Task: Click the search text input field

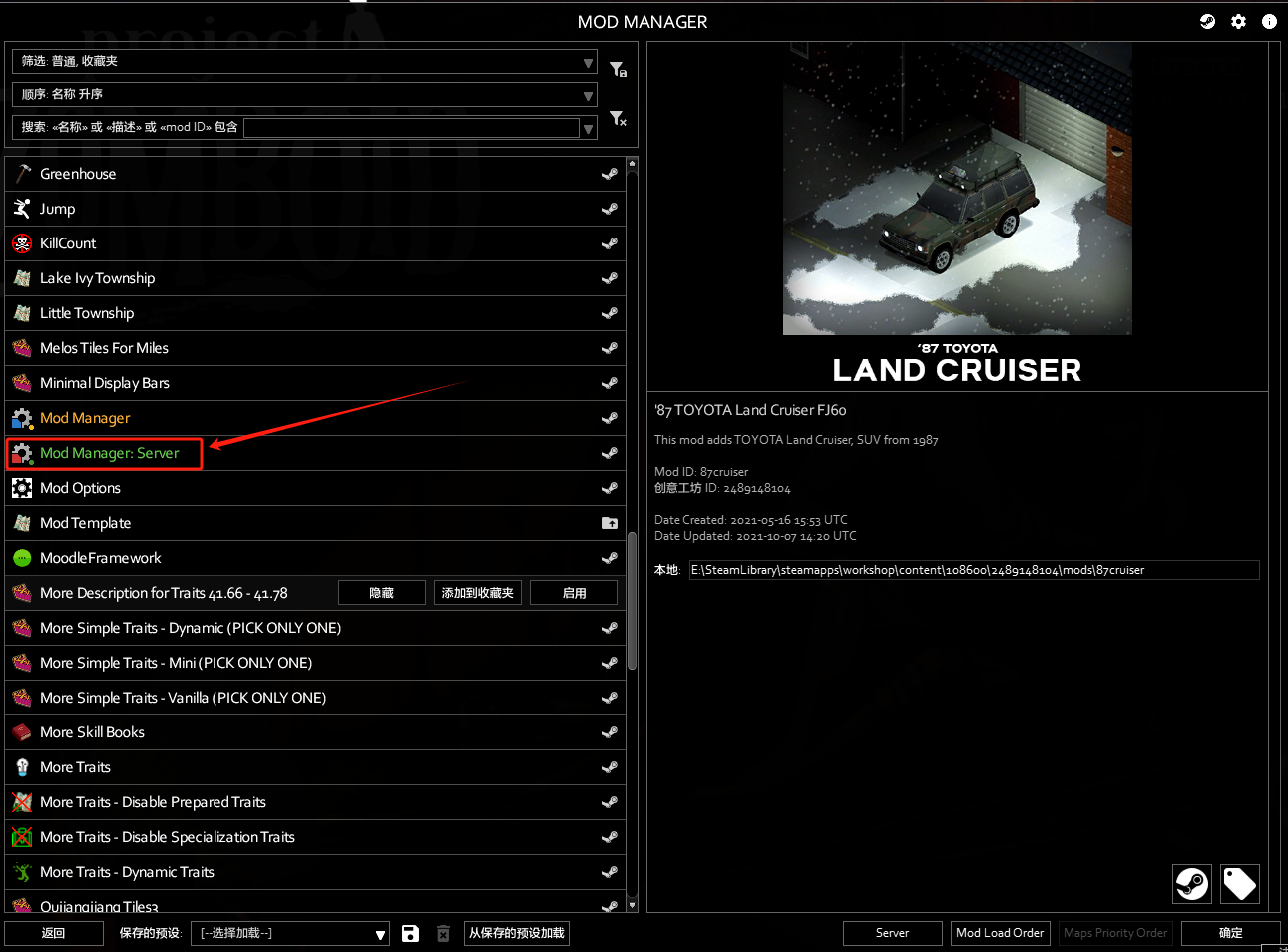Action: click(x=411, y=128)
